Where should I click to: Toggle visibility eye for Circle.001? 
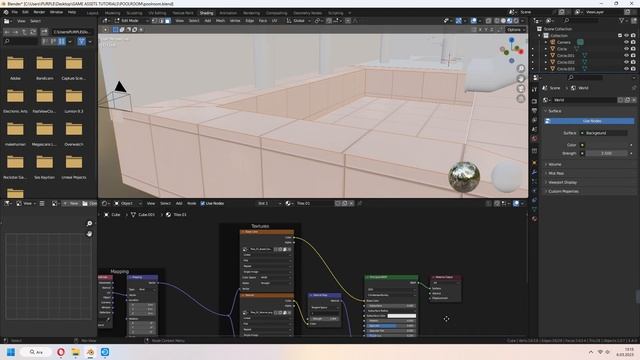click(626, 56)
